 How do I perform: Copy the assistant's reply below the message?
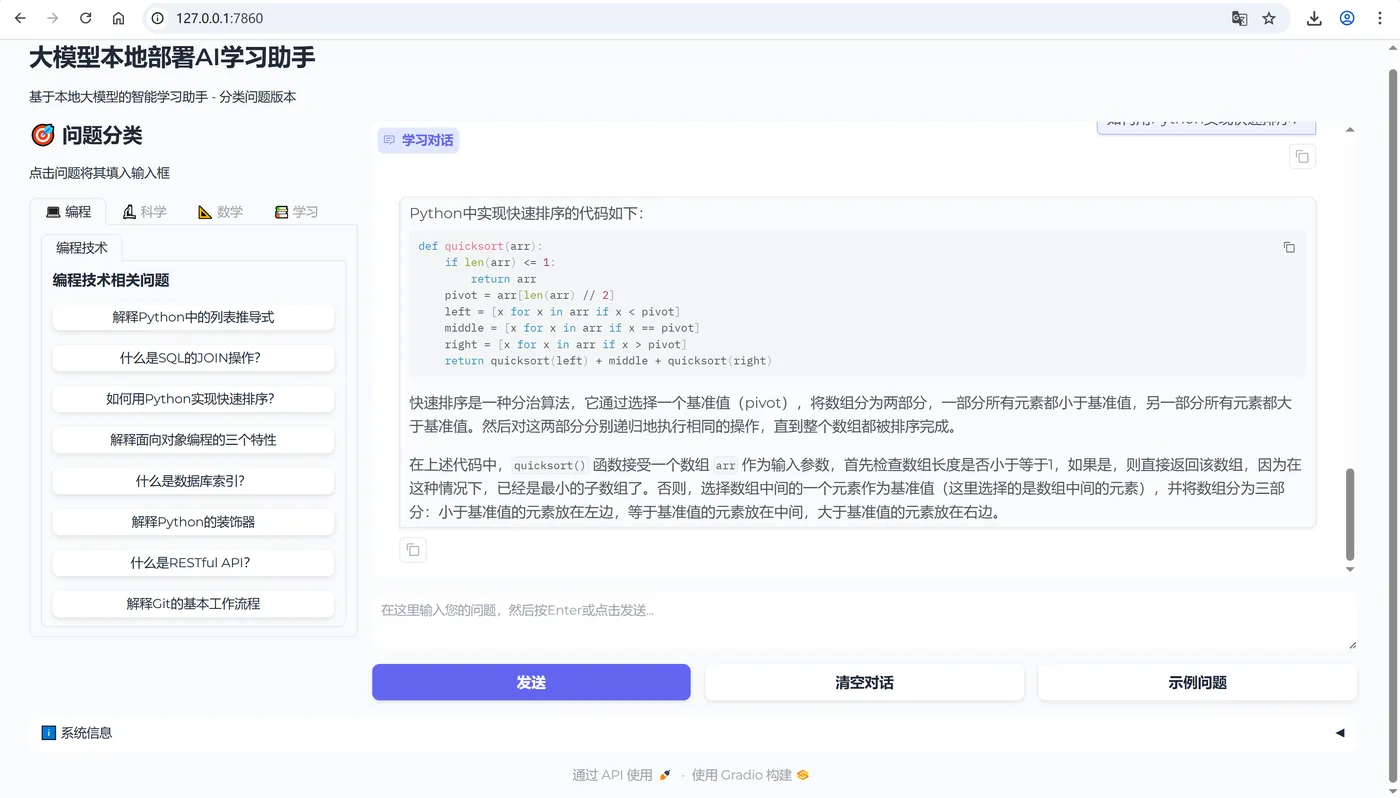[x=413, y=549]
